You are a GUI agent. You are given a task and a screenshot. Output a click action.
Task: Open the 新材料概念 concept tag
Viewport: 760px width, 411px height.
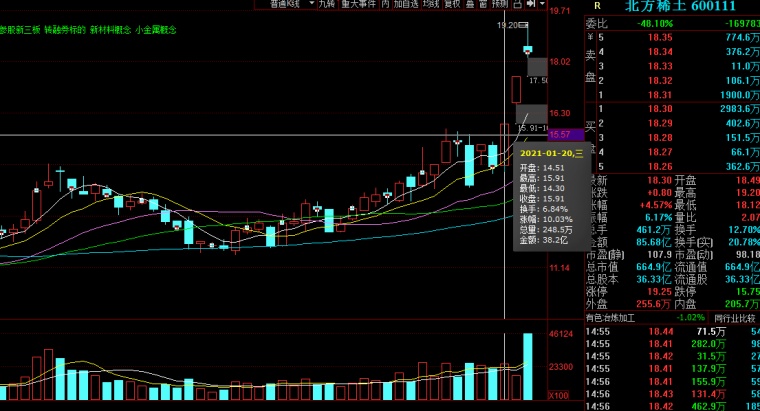(x=112, y=31)
